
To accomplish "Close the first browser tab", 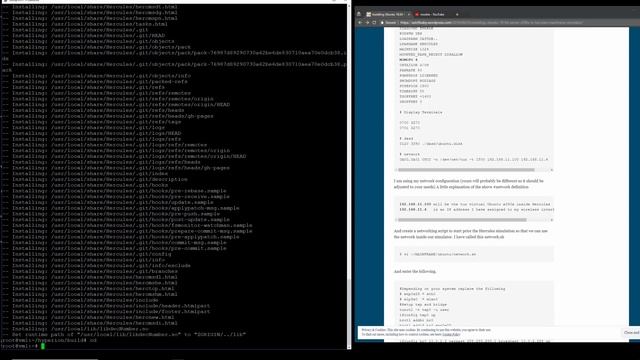I will tap(409, 14).
